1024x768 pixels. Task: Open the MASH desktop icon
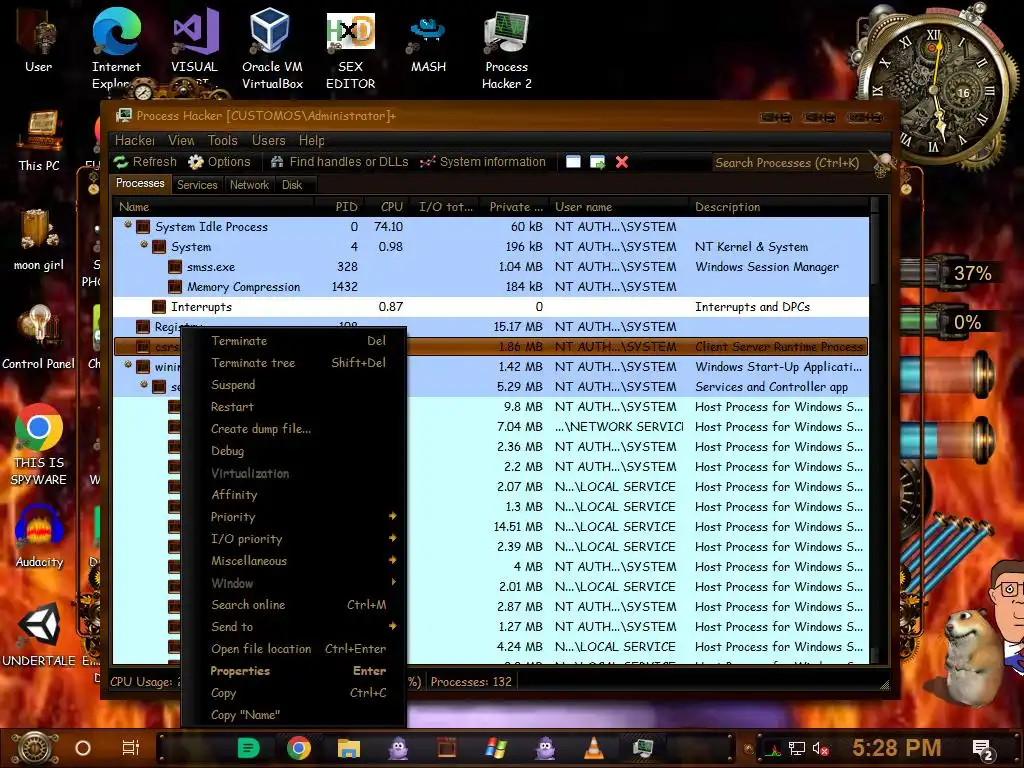(x=428, y=42)
